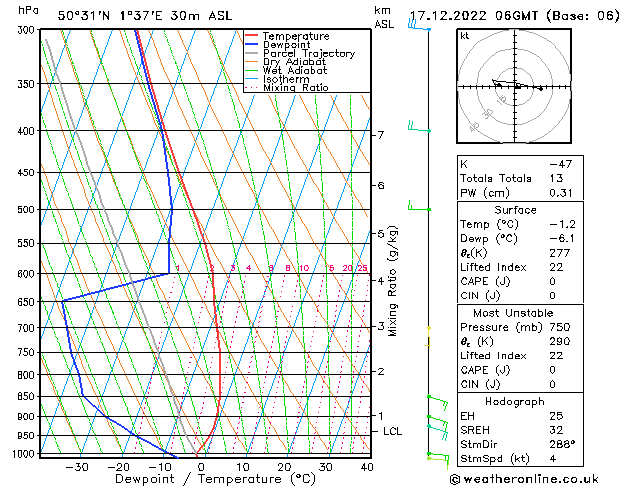Click the green wind barb at 850 hPa

(x=438, y=403)
